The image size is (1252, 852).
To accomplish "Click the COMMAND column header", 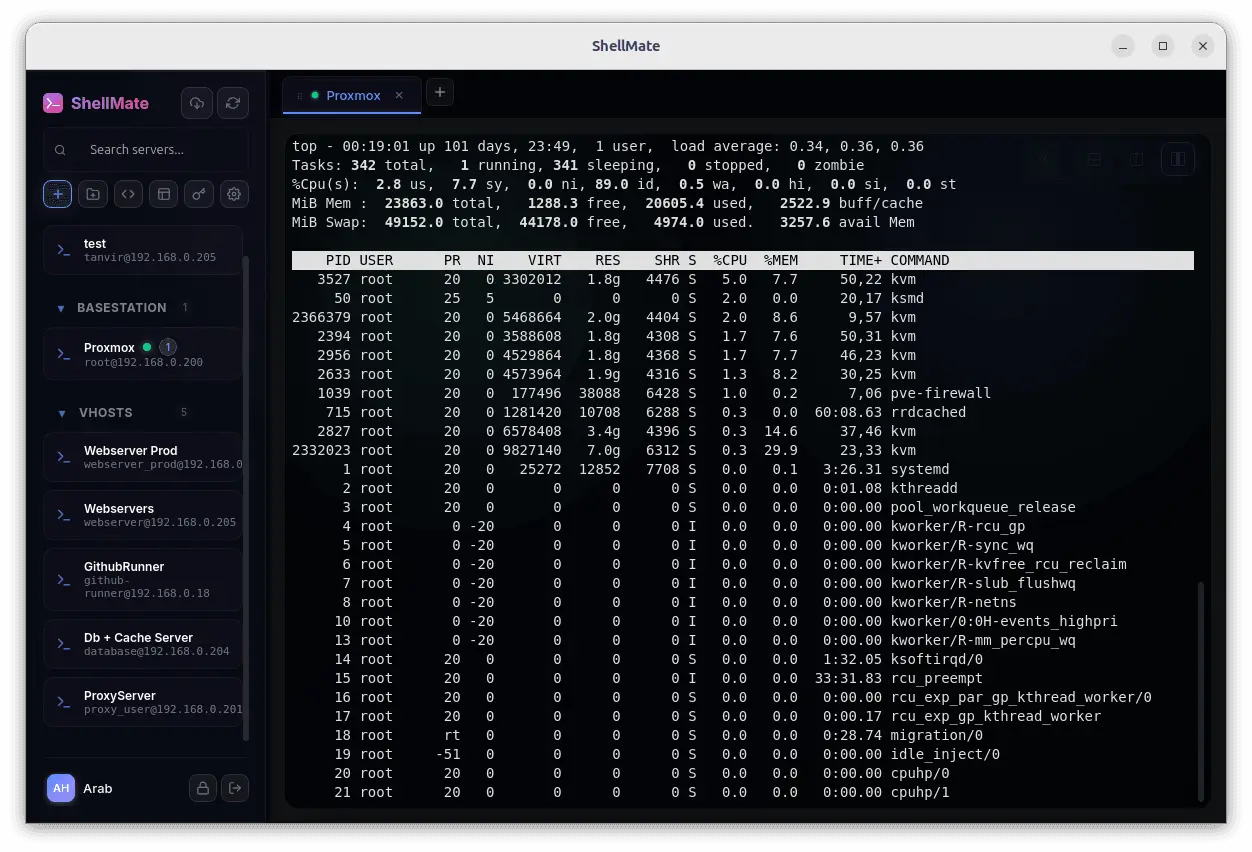I will [920, 260].
